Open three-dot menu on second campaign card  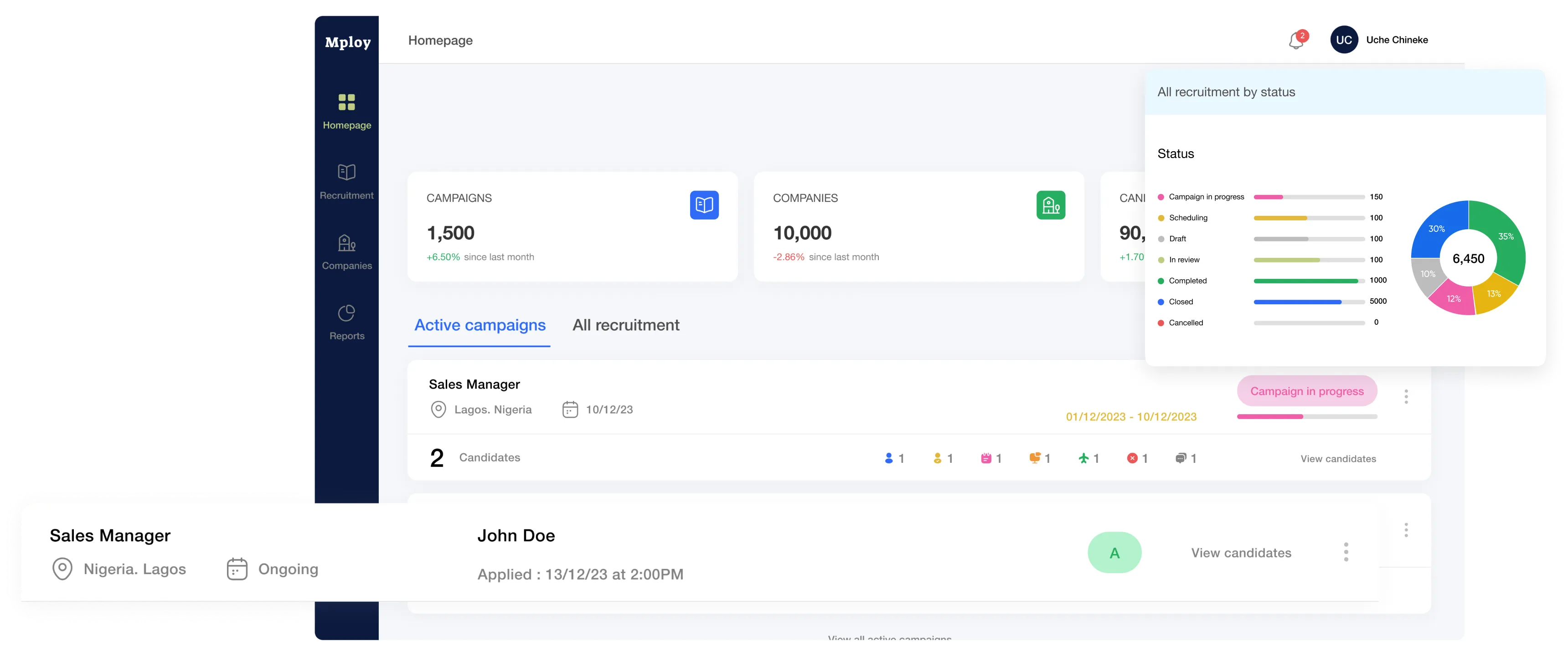click(x=1406, y=530)
